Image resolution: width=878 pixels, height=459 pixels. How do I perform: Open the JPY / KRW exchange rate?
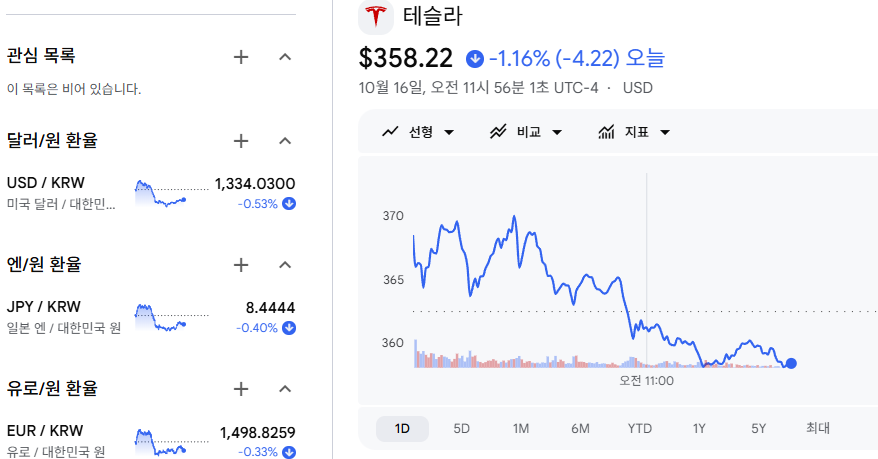[x=151, y=317]
